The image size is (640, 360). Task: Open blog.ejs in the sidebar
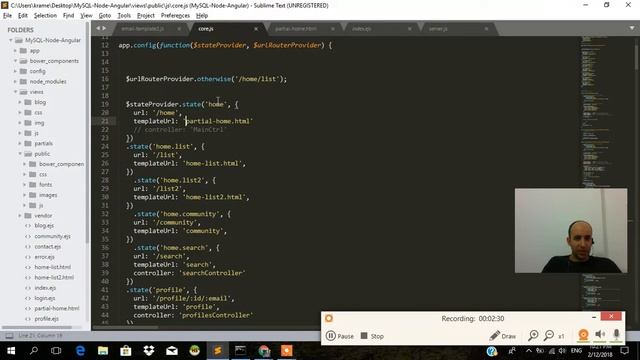tap(44, 225)
